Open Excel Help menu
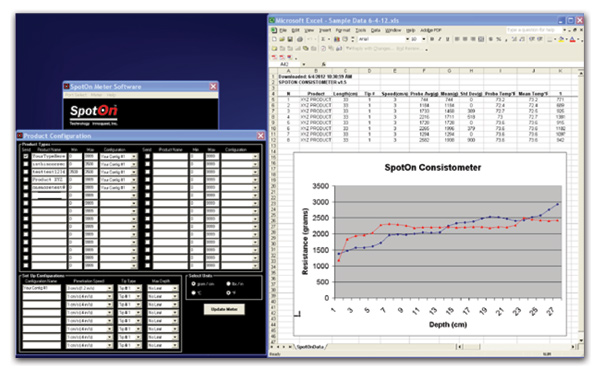 click(411, 30)
